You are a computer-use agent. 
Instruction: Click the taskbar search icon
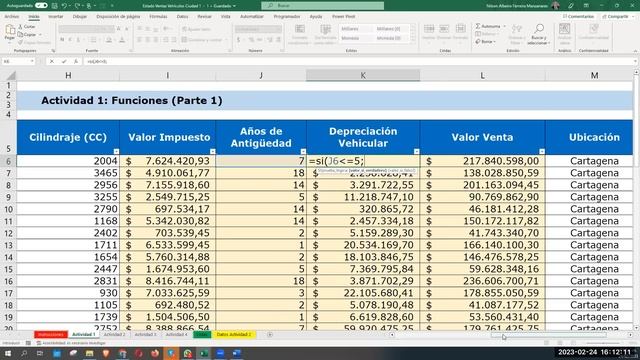click(24, 353)
